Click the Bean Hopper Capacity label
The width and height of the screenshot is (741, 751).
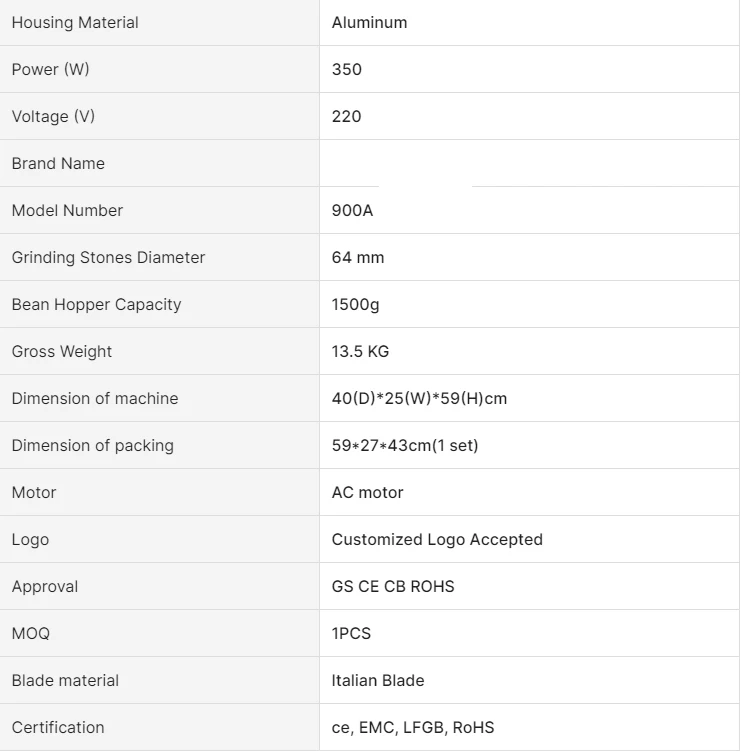pos(96,304)
